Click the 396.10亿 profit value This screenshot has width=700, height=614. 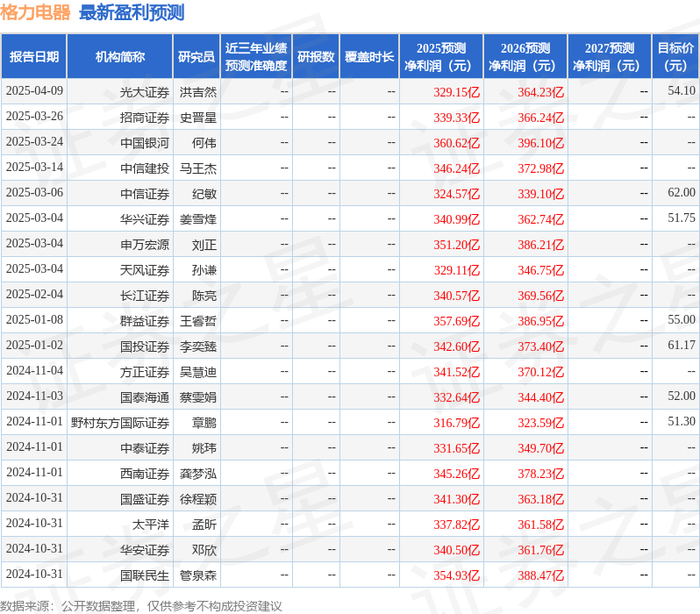point(541,143)
